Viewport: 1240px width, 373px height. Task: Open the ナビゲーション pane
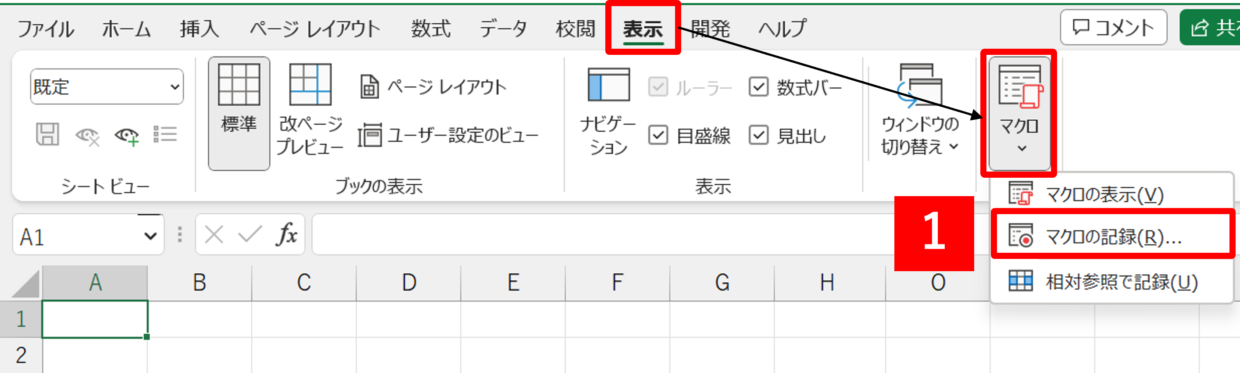[x=608, y=112]
